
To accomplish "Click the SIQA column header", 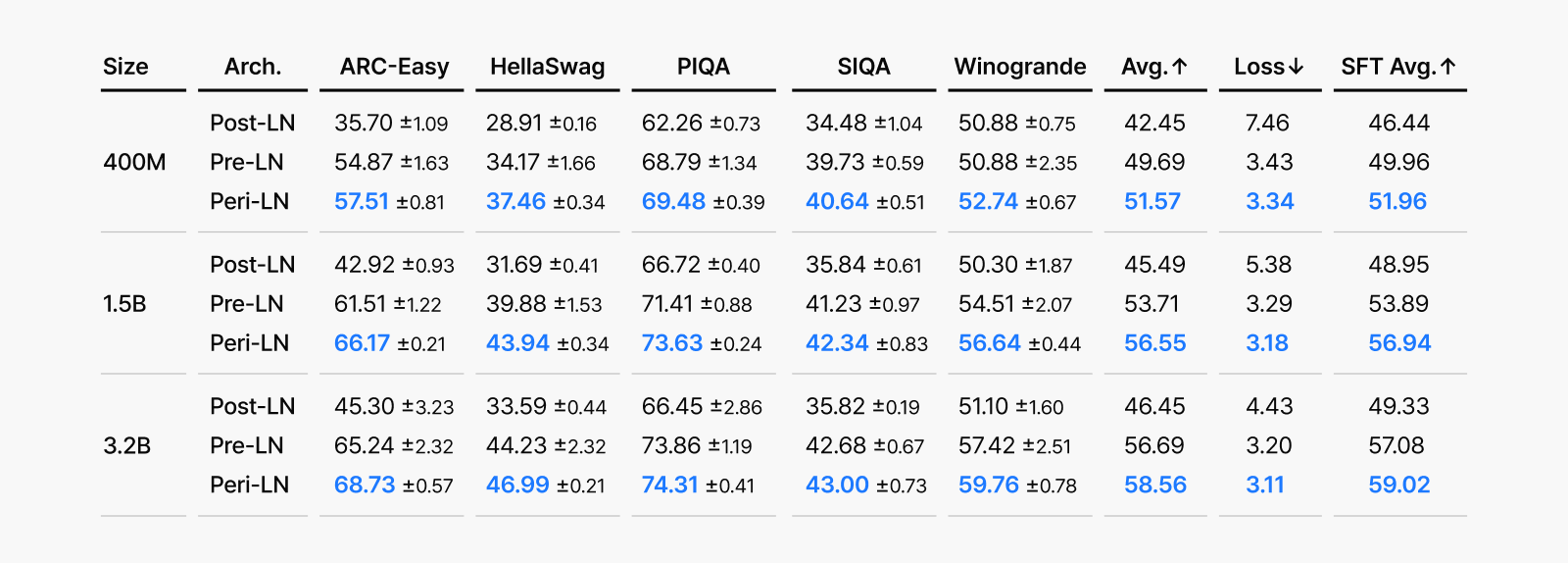I will (863, 67).
